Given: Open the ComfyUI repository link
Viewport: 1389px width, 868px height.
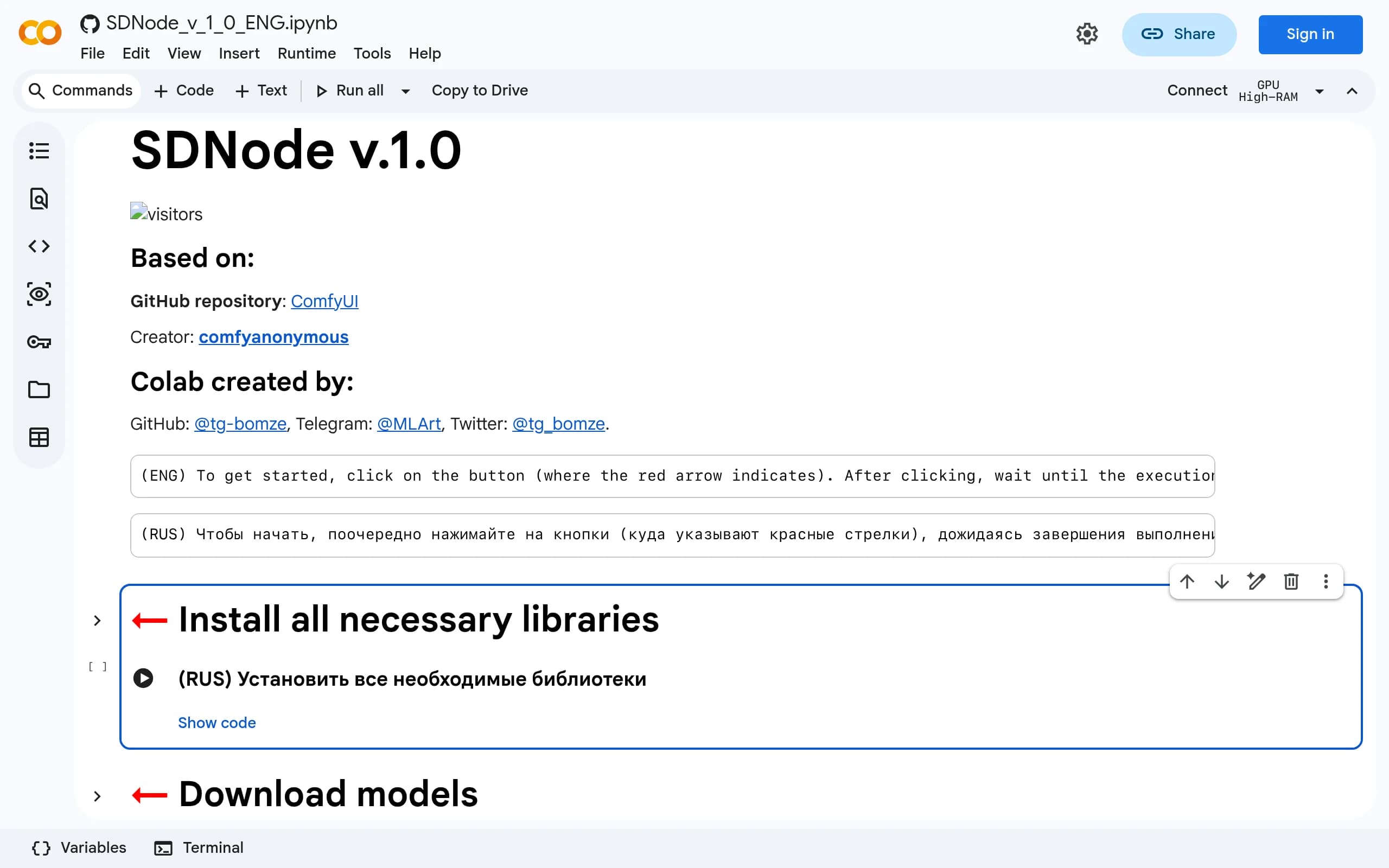Looking at the screenshot, I should click(x=325, y=302).
